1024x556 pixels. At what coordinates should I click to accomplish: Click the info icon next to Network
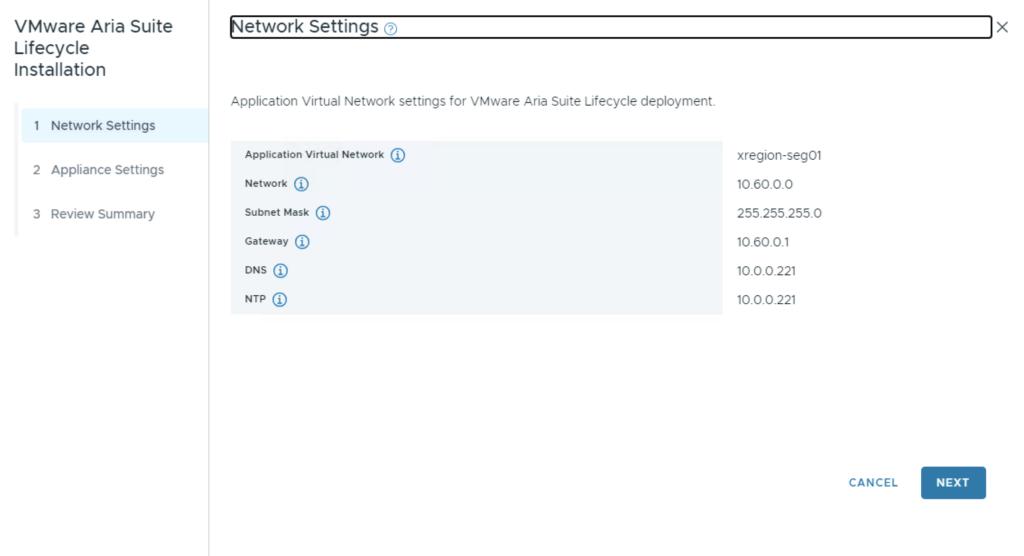tap(301, 184)
